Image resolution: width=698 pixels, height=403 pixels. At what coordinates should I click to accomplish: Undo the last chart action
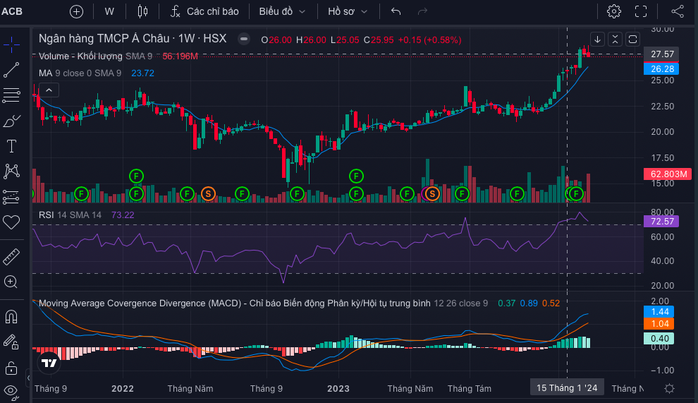click(x=396, y=12)
